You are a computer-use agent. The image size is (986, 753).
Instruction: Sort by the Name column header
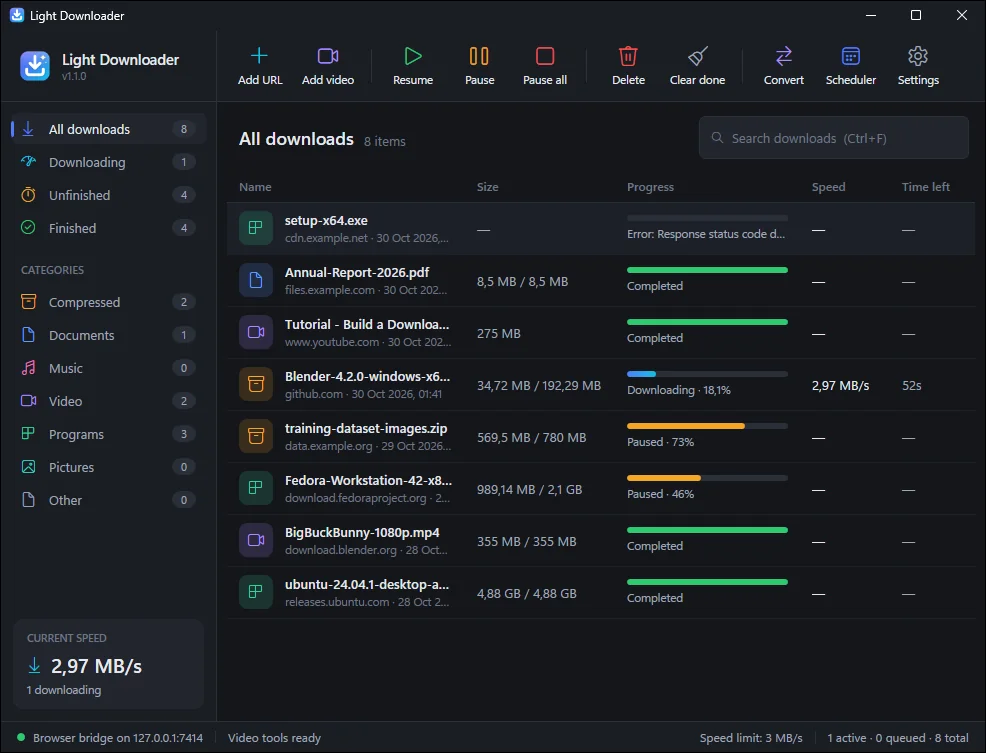[x=255, y=187]
